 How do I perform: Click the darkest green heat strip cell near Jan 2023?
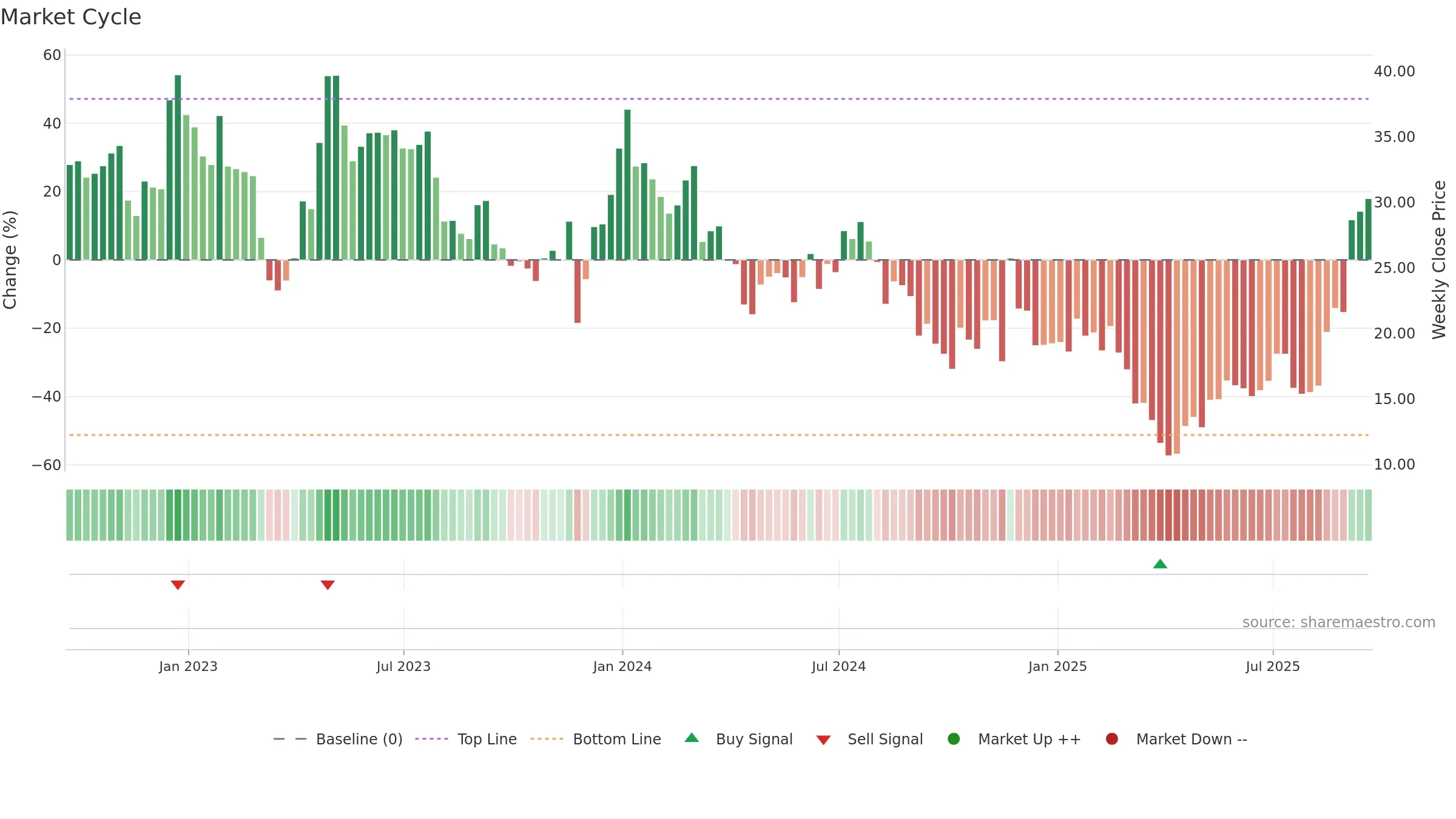[178, 515]
